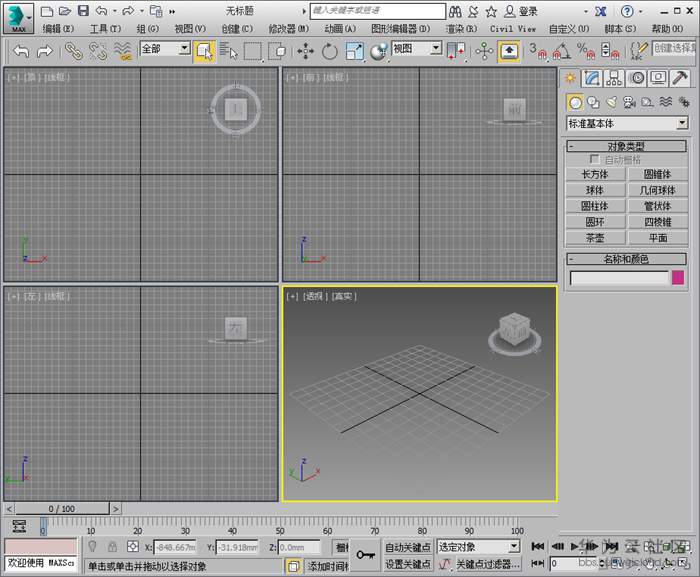
Task: Toggle Spinner Snap
Action: click(x=610, y=51)
